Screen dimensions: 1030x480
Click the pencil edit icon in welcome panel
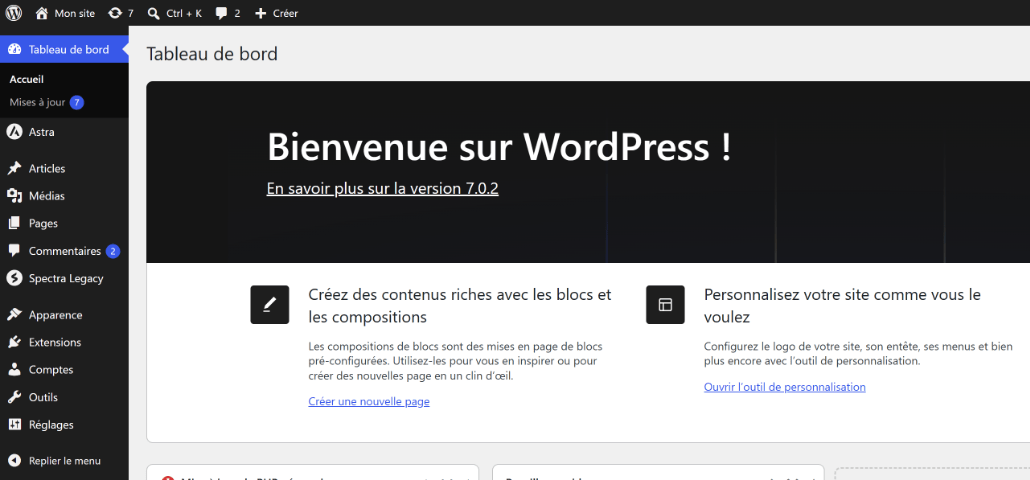click(x=270, y=305)
